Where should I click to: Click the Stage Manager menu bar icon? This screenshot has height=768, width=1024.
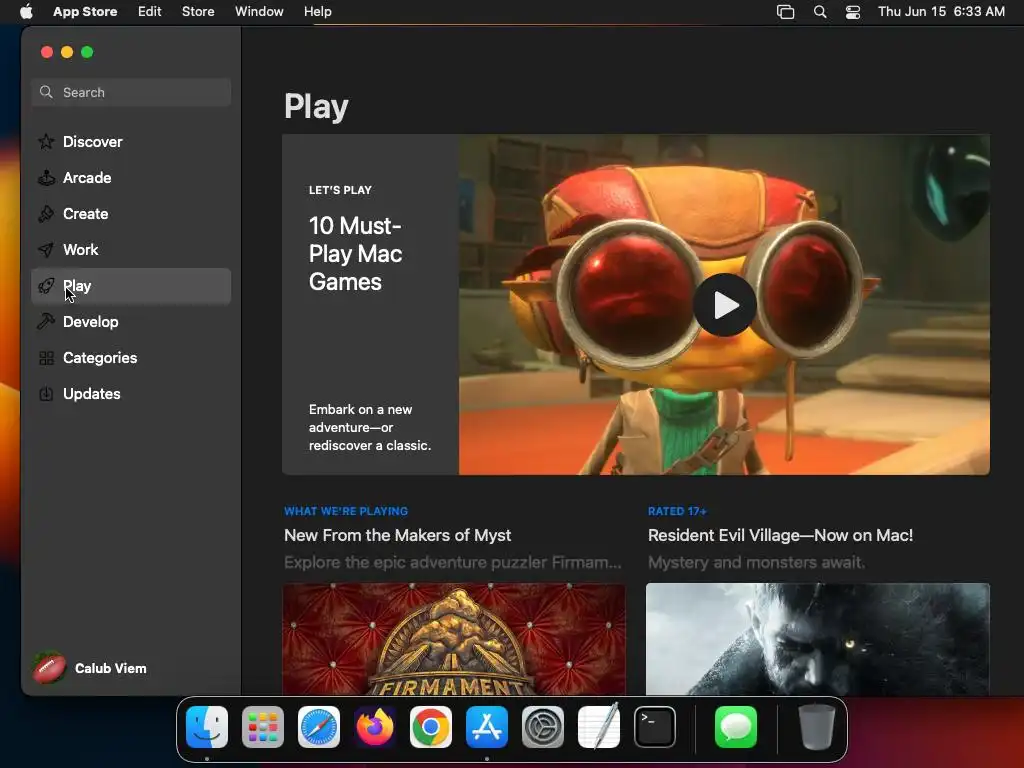coord(786,12)
